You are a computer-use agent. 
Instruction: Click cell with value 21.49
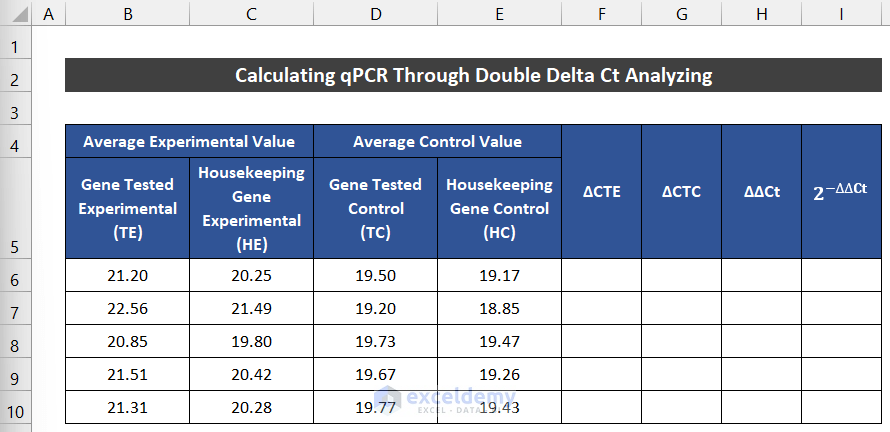251,309
